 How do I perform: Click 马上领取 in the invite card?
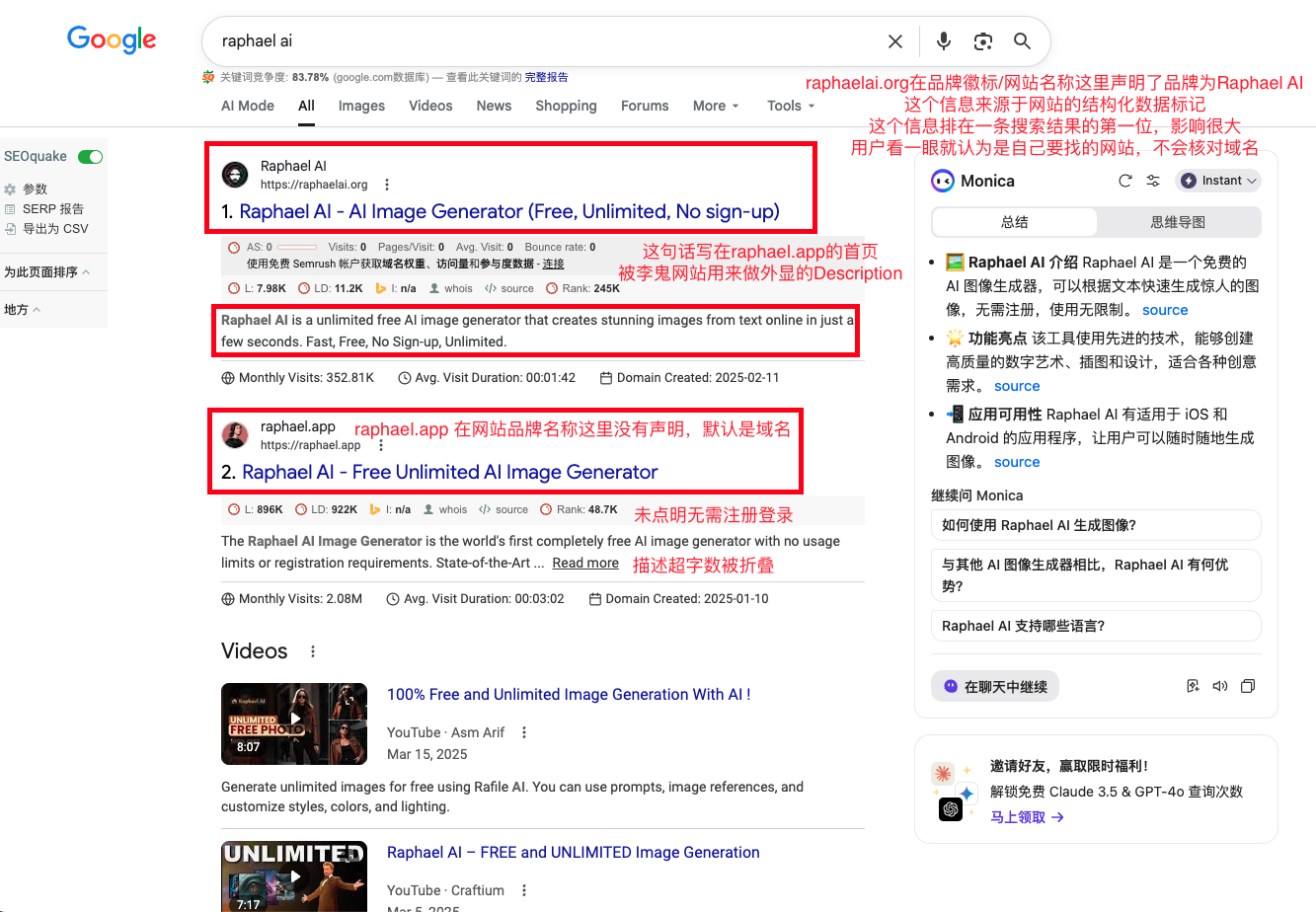coord(1027,817)
